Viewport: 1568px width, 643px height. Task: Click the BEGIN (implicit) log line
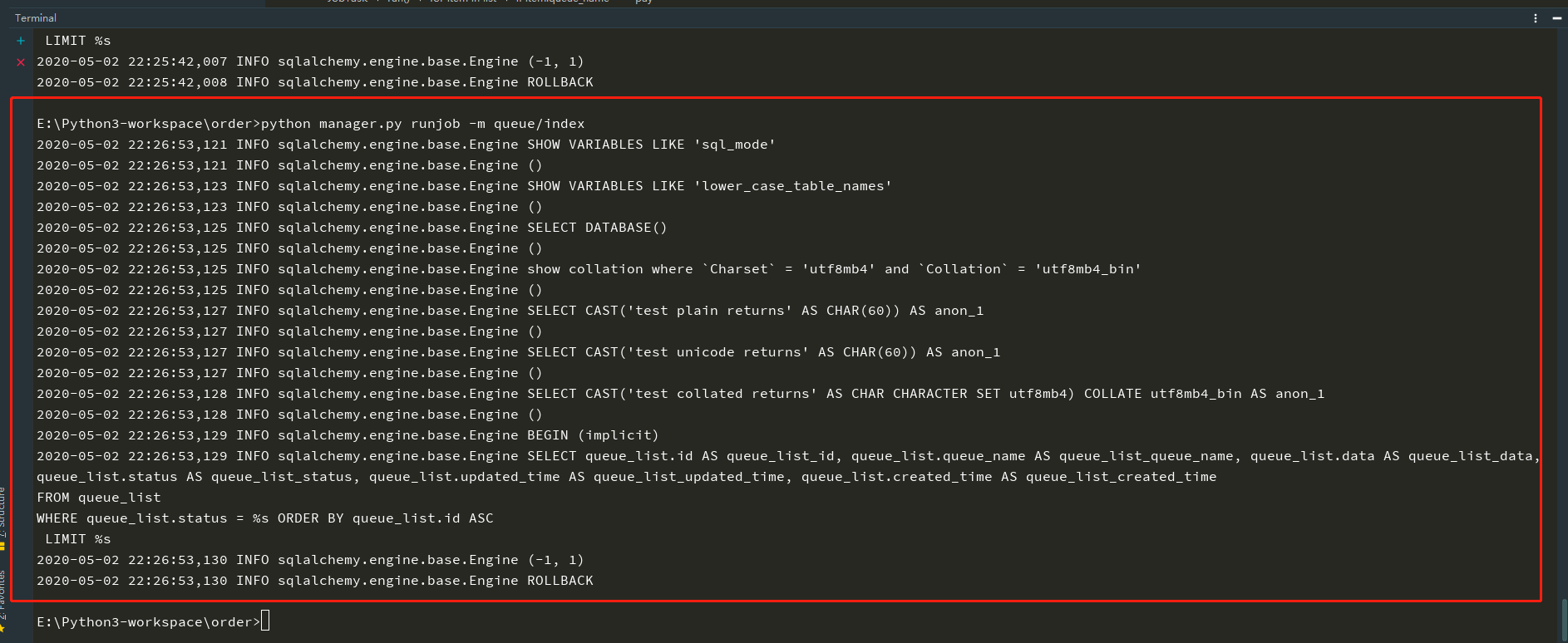(x=348, y=435)
